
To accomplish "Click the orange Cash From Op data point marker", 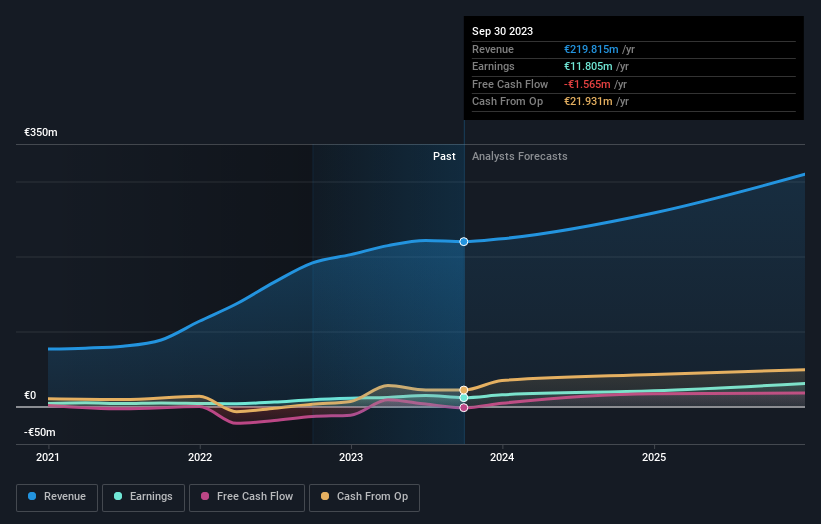I will 464,390.
